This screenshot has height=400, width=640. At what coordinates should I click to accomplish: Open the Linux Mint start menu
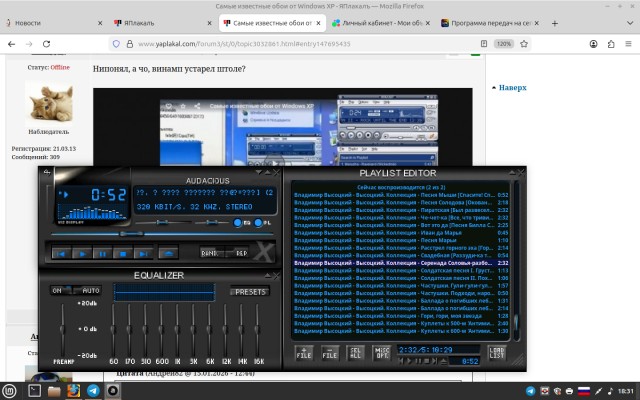pyautogui.click(x=9, y=391)
